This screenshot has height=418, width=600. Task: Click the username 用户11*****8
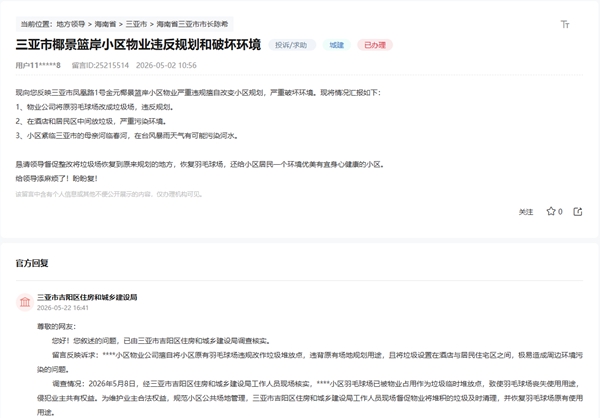(x=38, y=65)
